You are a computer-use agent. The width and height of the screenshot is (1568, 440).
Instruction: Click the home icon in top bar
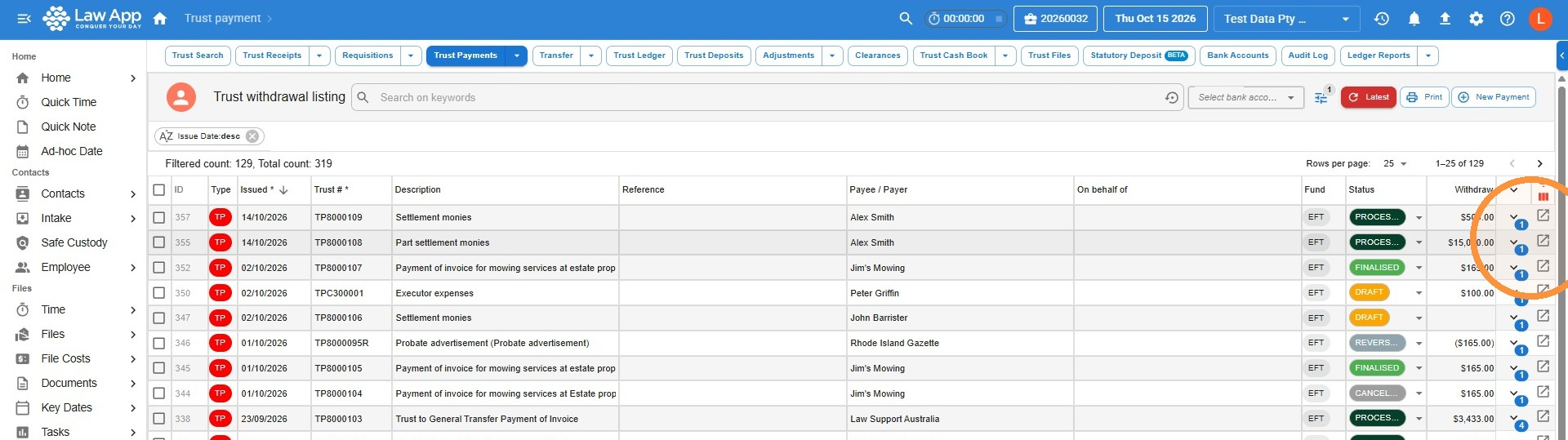pyautogui.click(x=160, y=19)
